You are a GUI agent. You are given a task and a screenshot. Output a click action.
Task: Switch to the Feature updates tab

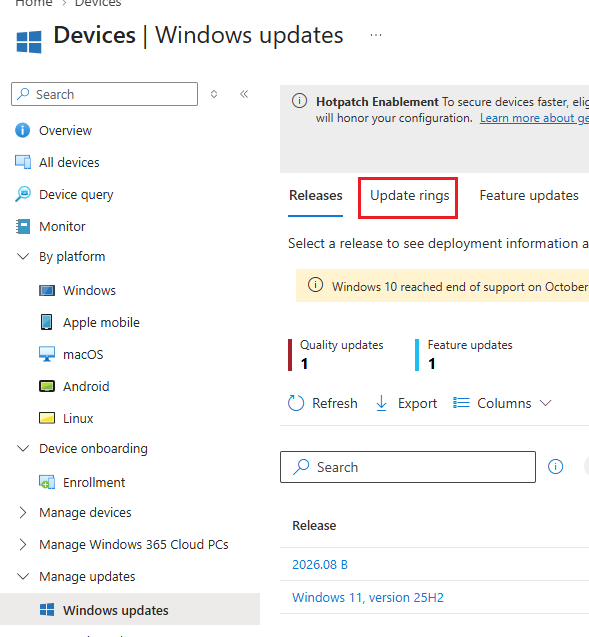tap(529, 195)
